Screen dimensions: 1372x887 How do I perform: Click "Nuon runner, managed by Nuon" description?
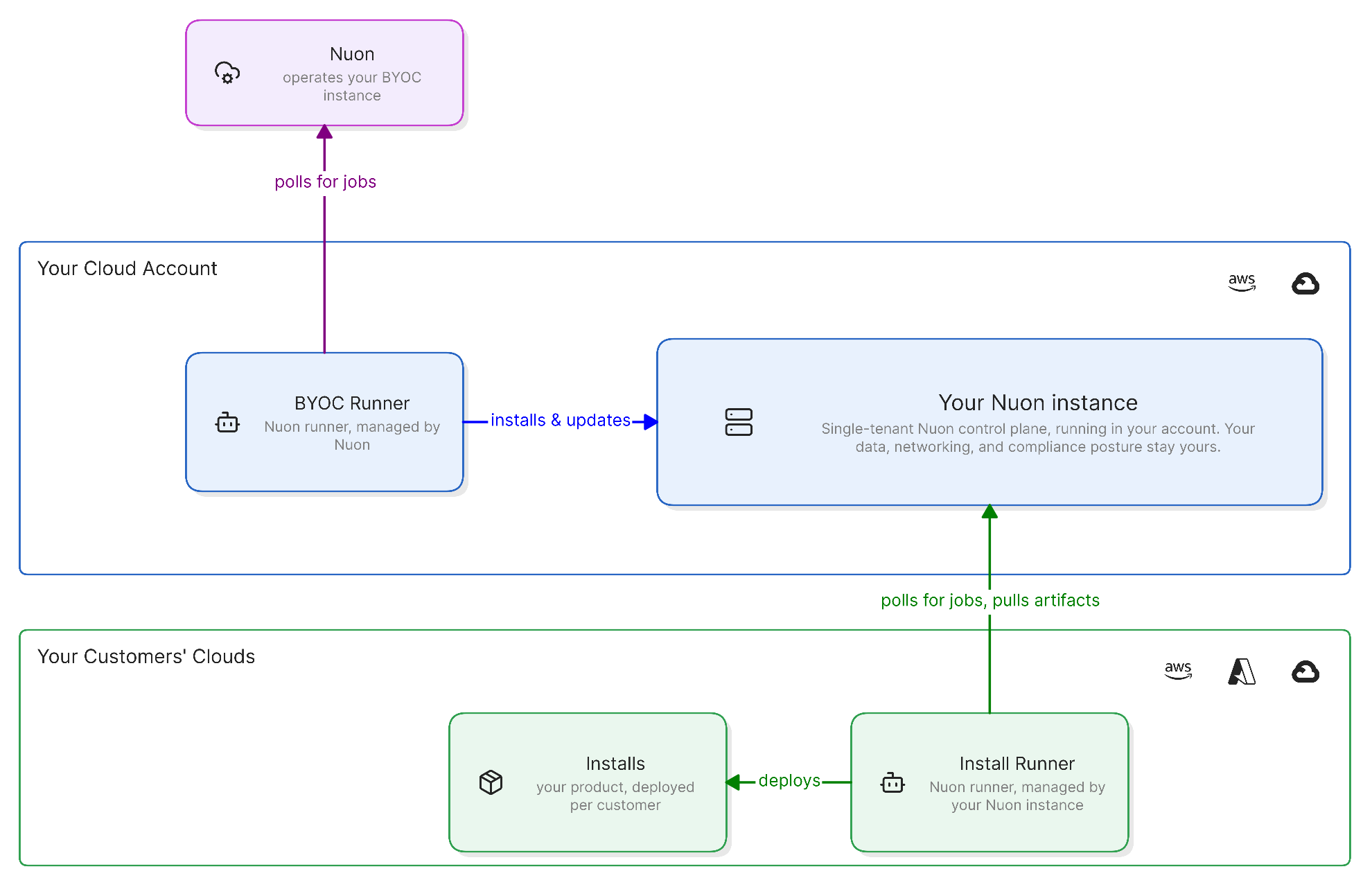(352, 436)
